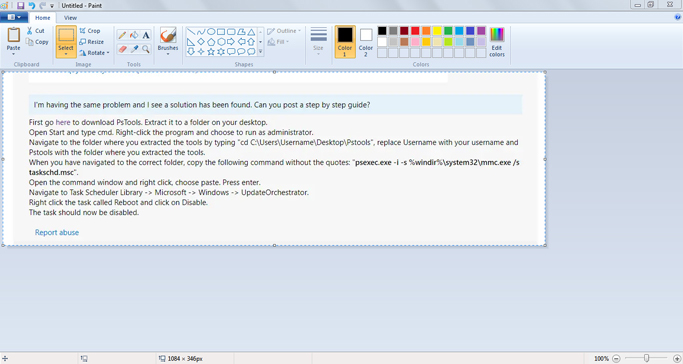This screenshot has height=364, width=683.
Task: Click the Crop tool
Action: tap(90, 31)
